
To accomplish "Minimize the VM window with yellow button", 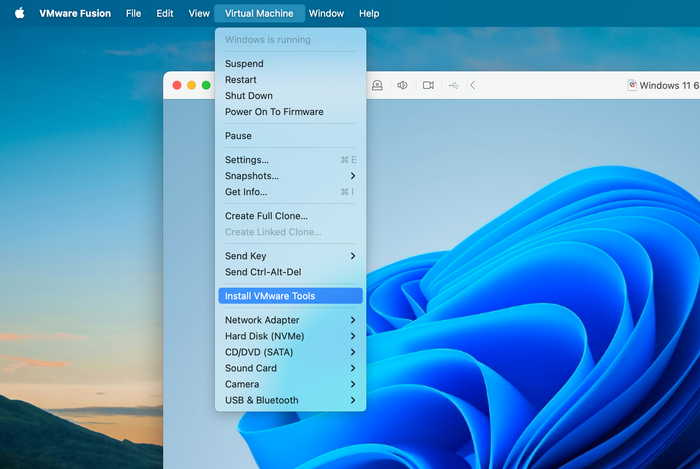I will [x=192, y=85].
